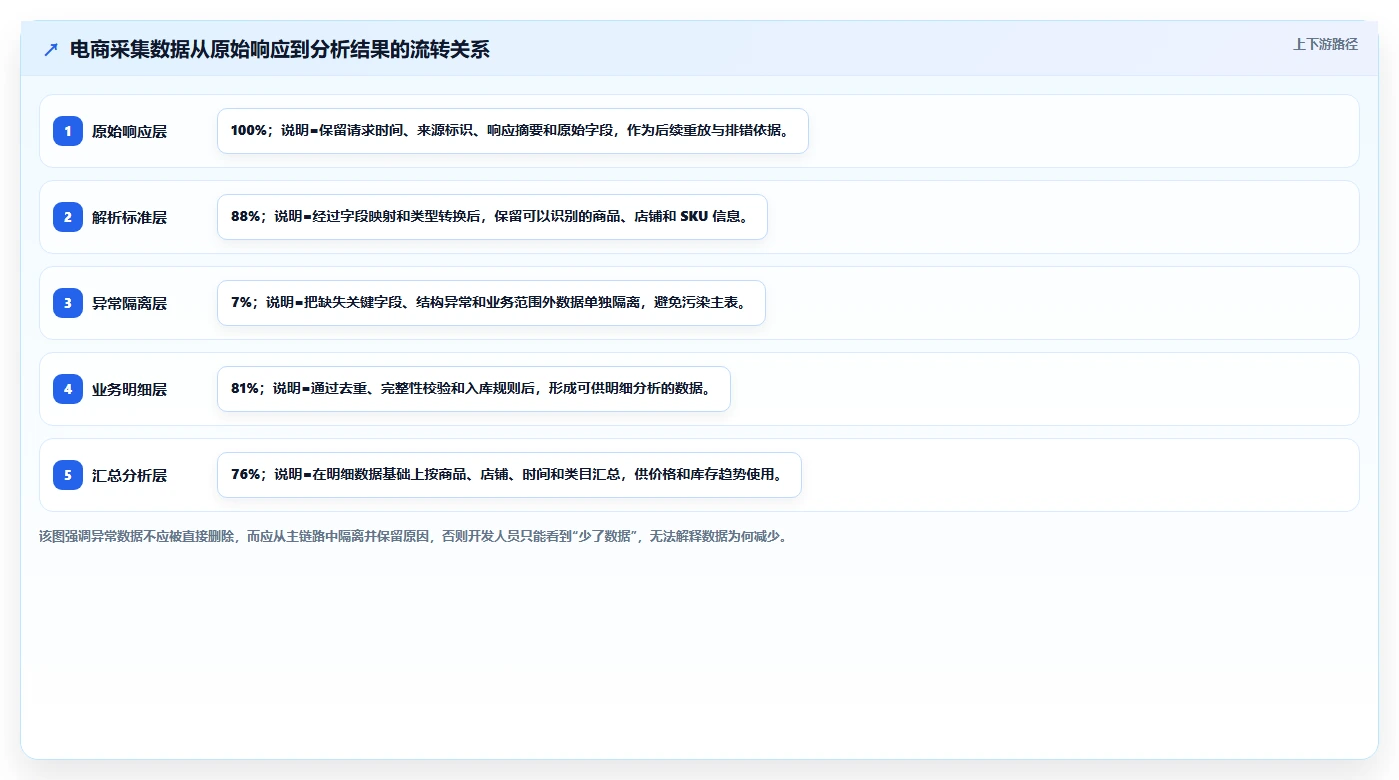The width and height of the screenshot is (1399, 780).
Task: Select the number 2 step badge
Action: pos(68,217)
